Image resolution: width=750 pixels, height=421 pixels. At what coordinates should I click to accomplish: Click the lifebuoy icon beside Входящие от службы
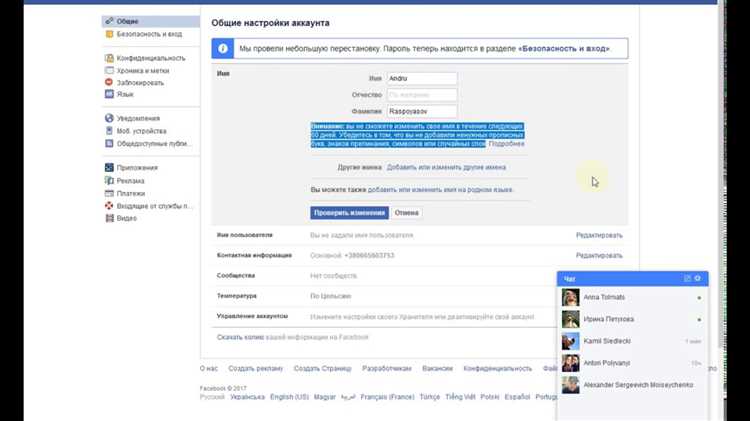tap(109, 205)
